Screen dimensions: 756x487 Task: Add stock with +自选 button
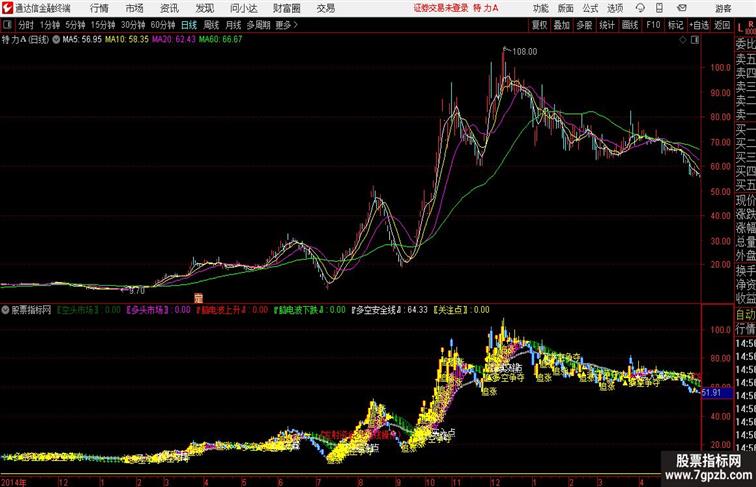(699, 25)
